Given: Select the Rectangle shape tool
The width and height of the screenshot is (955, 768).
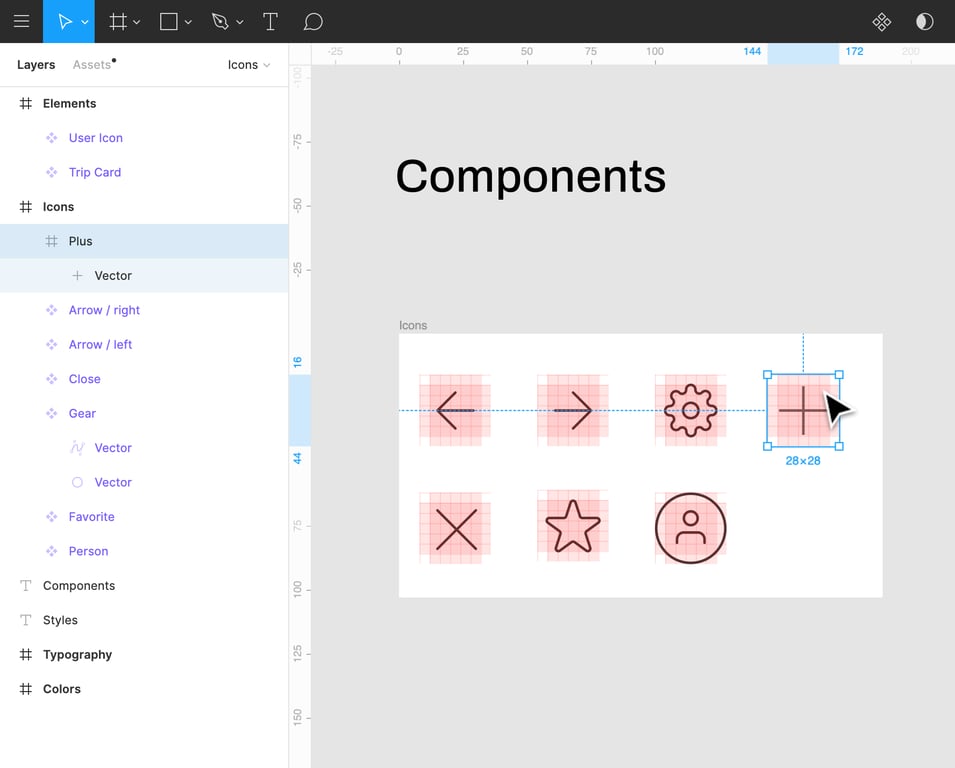Looking at the screenshot, I should point(169,21).
